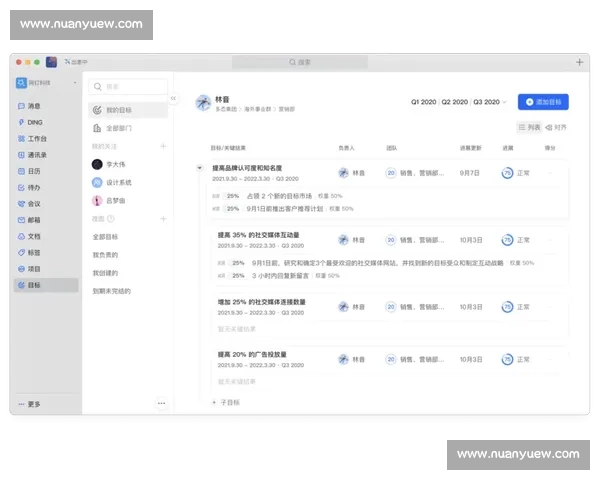The image size is (600, 480).
Task: Switch to 列表 list view
Action: tap(529, 127)
